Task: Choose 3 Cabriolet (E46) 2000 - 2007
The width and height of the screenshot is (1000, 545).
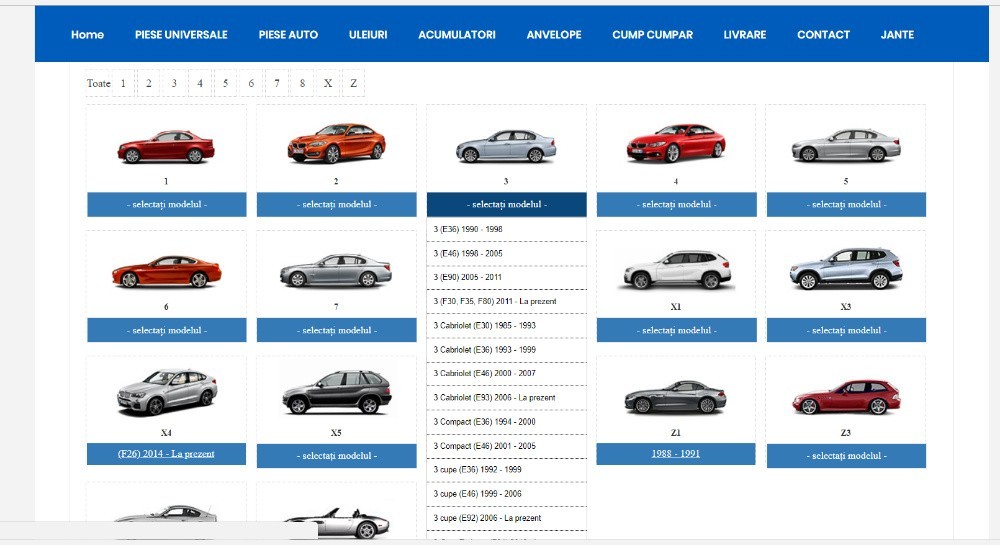Action: 506,374
